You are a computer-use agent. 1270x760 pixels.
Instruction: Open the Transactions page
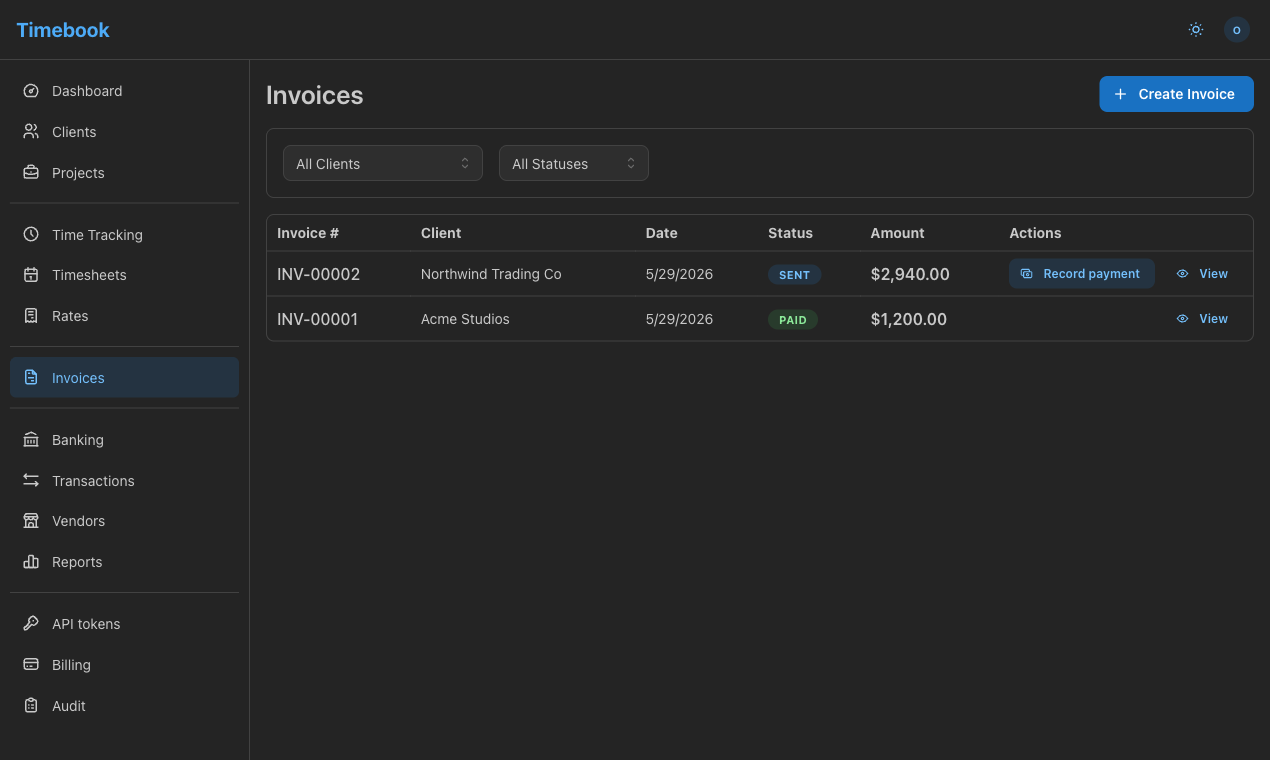[124, 481]
